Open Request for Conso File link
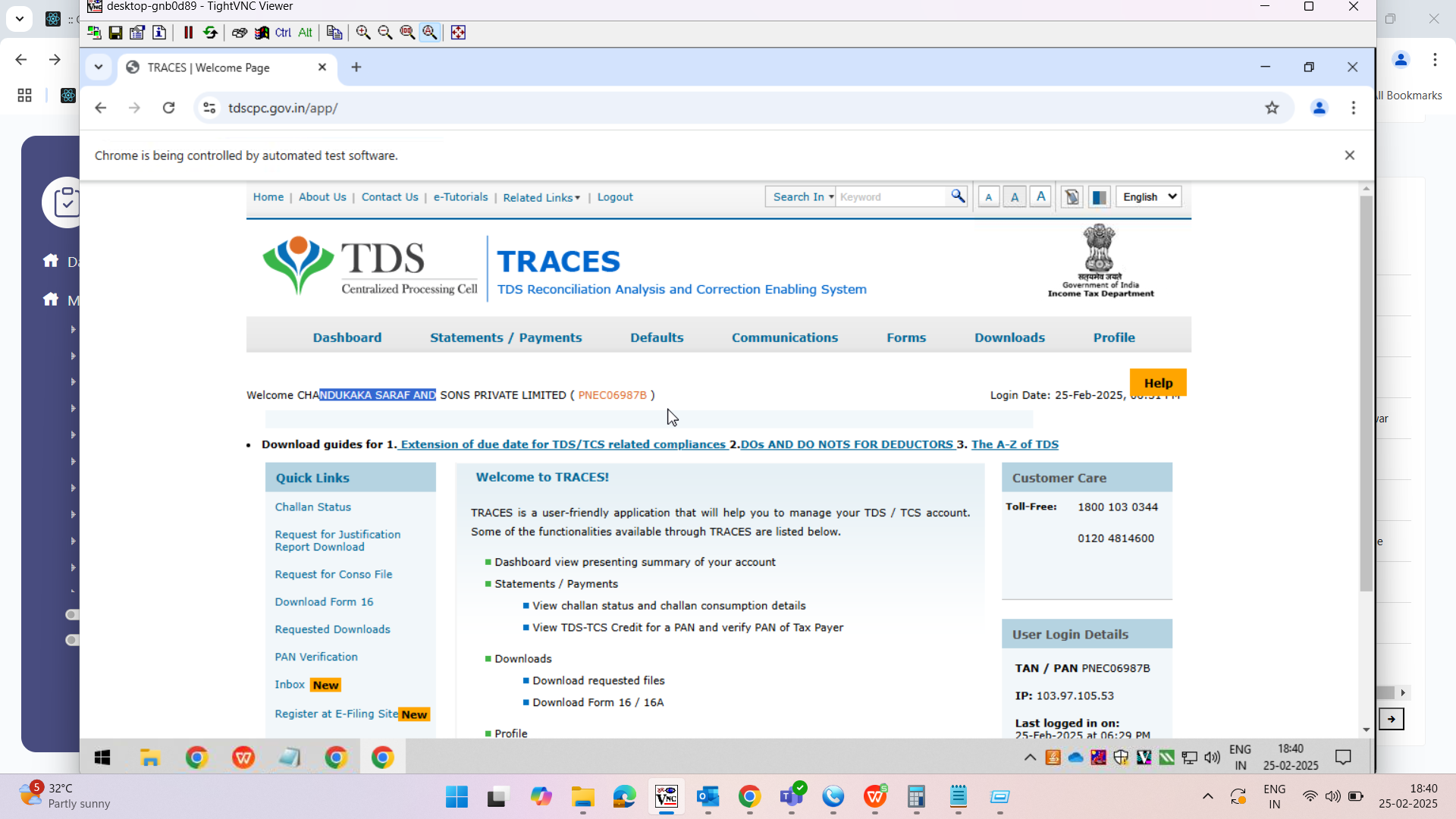The image size is (1456, 819). point(334,575)
